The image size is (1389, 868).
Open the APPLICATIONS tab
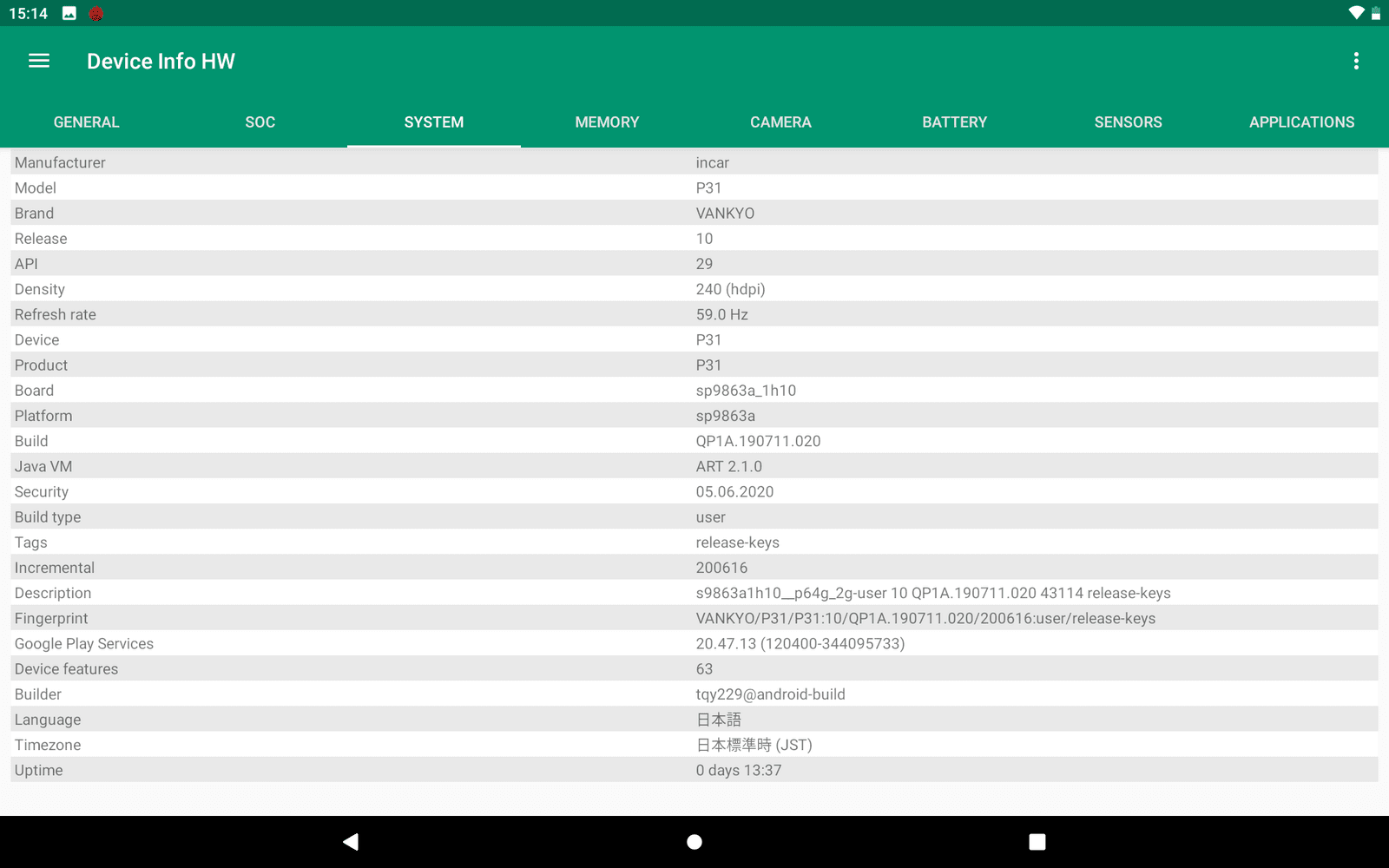click(1301, 122)
